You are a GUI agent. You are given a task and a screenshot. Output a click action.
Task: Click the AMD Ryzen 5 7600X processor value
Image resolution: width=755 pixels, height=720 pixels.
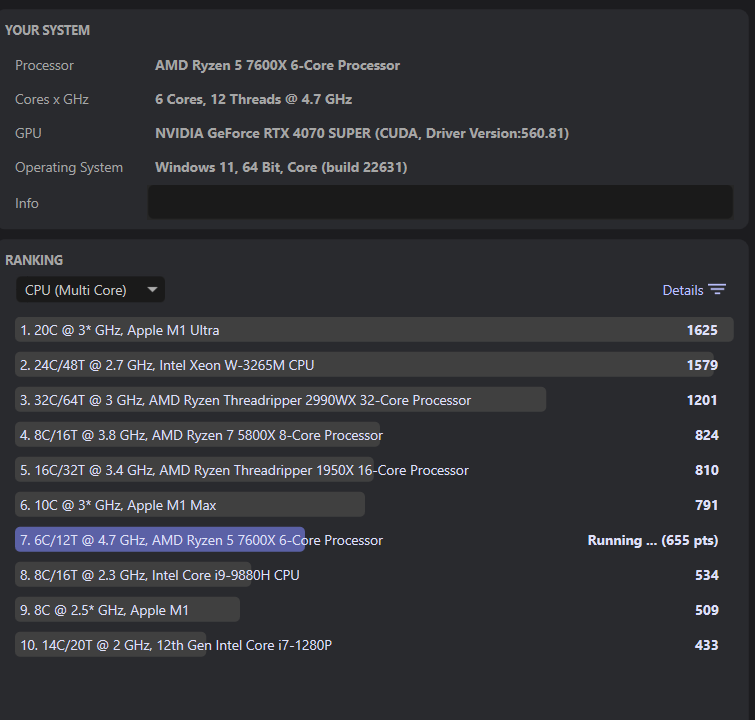[277, 65]
